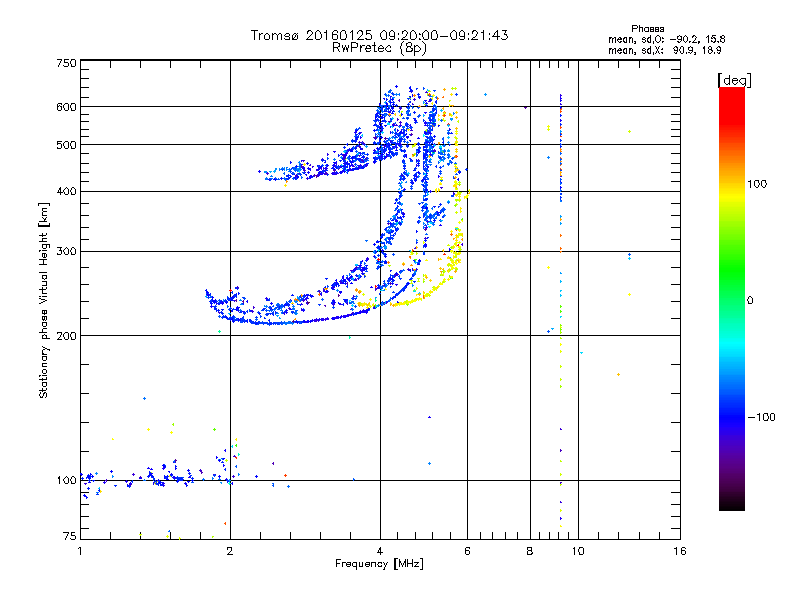Click the y-axis tick label '200'
This screenshot has height=600, width=800.
coord(66,336)
